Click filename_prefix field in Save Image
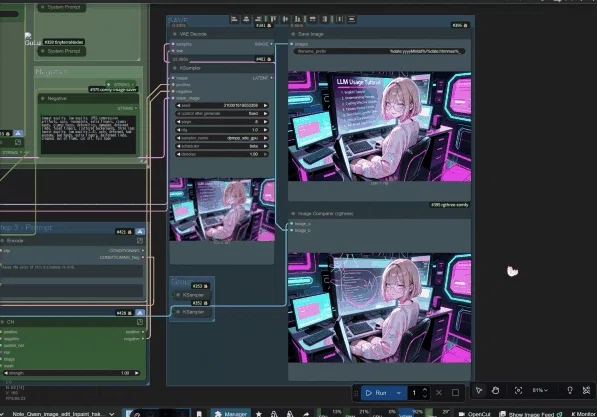Screen dimensions: 597x417 [x=379, y=51]
